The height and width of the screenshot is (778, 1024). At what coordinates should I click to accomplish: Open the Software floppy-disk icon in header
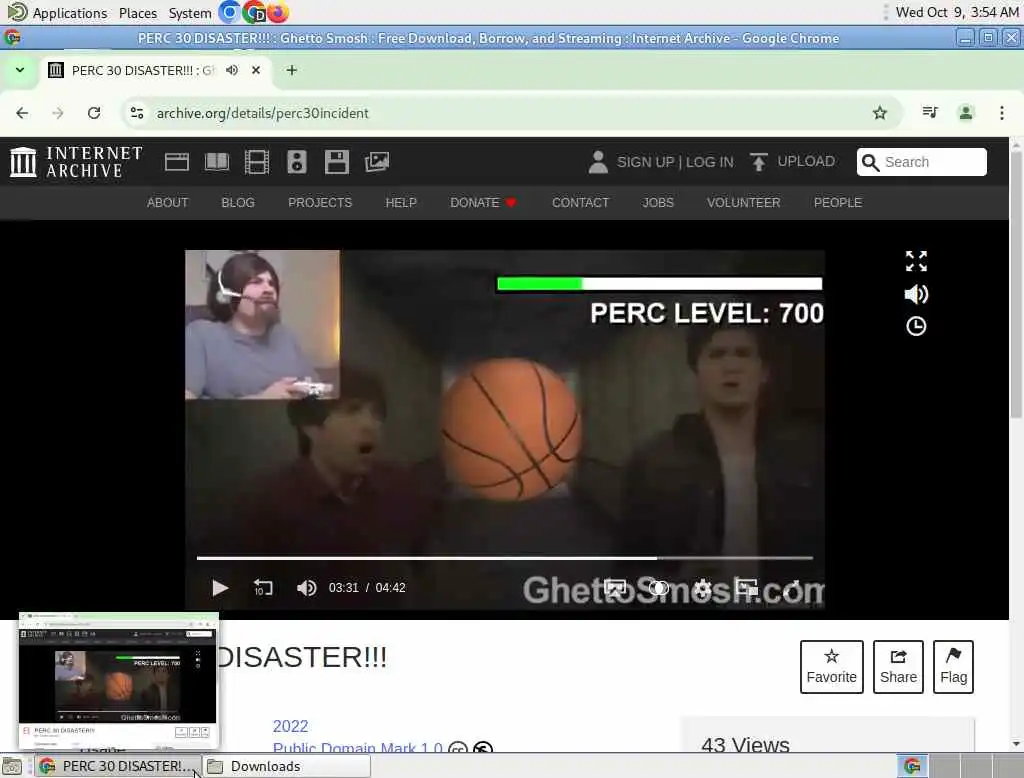(x=337, y=161)
